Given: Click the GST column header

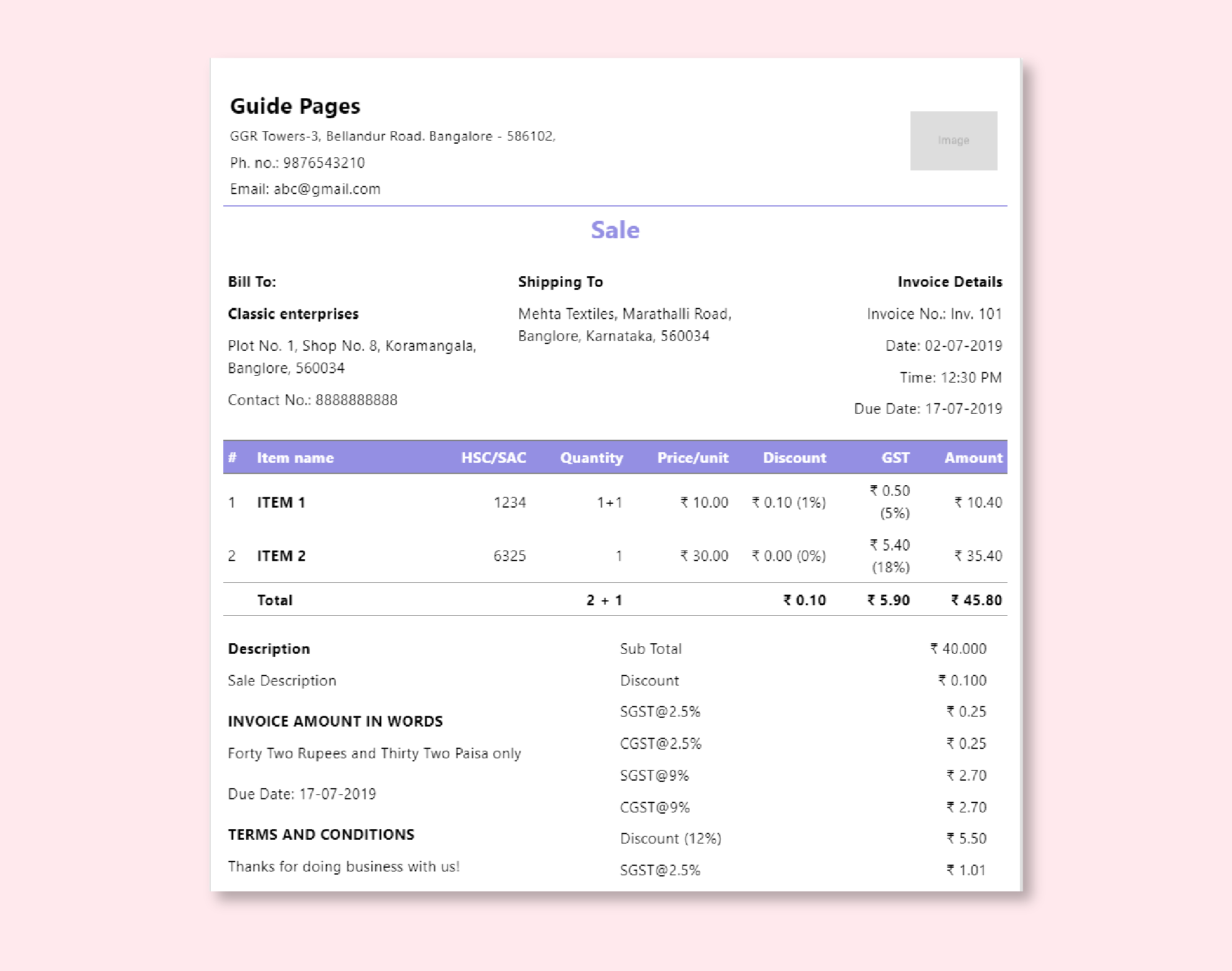Looking at the screenshot, I should pyautogui.click(x=894, y=457).
